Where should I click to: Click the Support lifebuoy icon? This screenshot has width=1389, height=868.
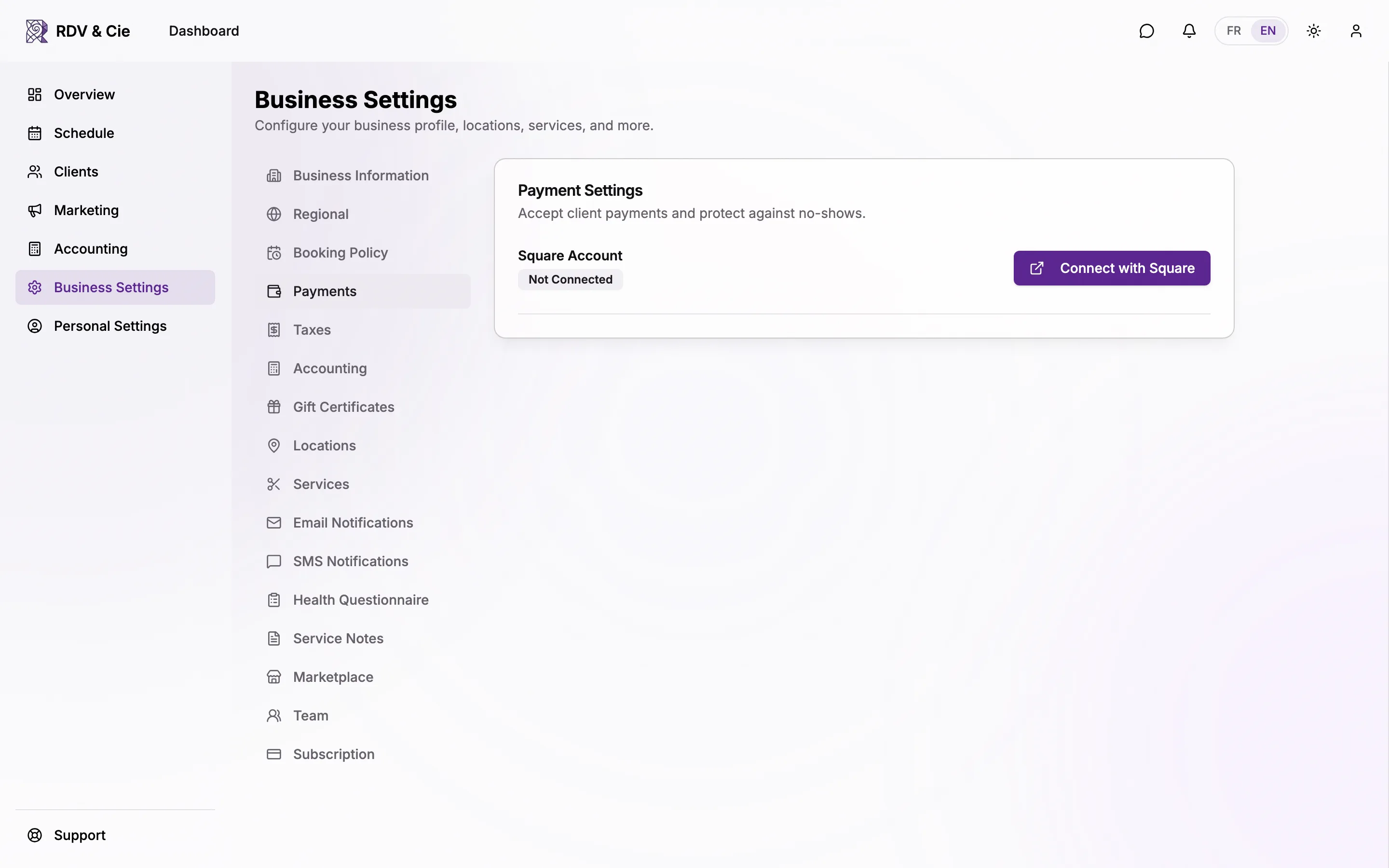tap(35, 835)
